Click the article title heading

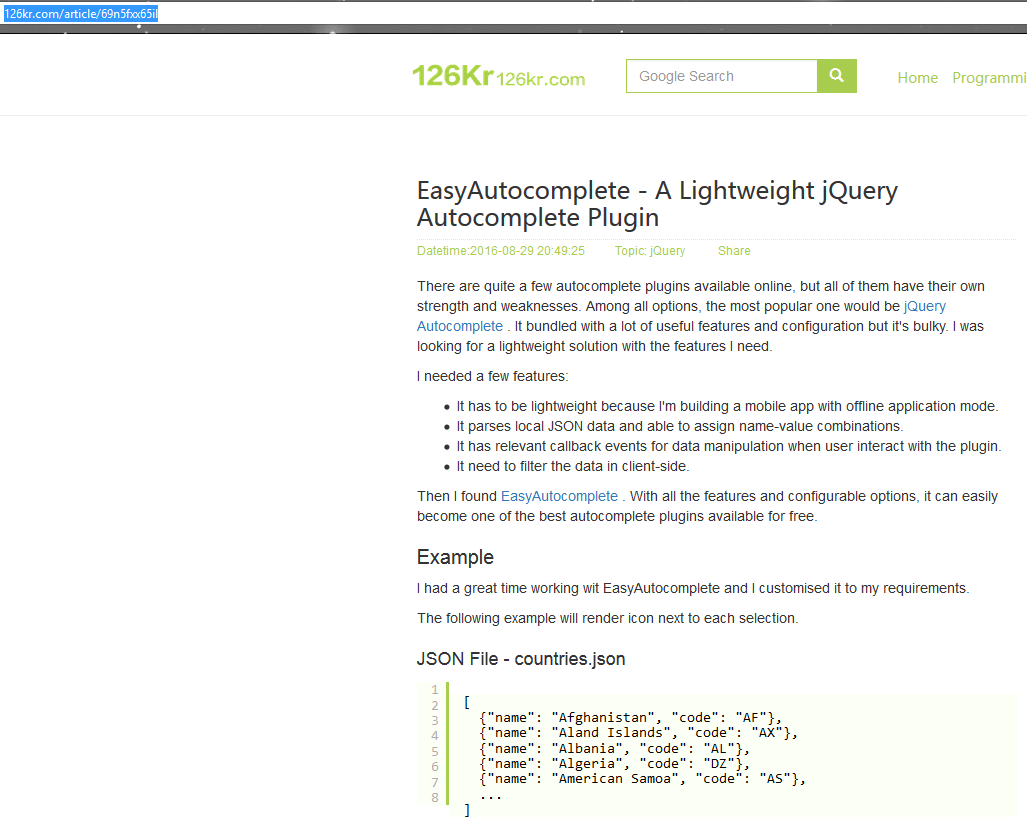tap(656, 203)
